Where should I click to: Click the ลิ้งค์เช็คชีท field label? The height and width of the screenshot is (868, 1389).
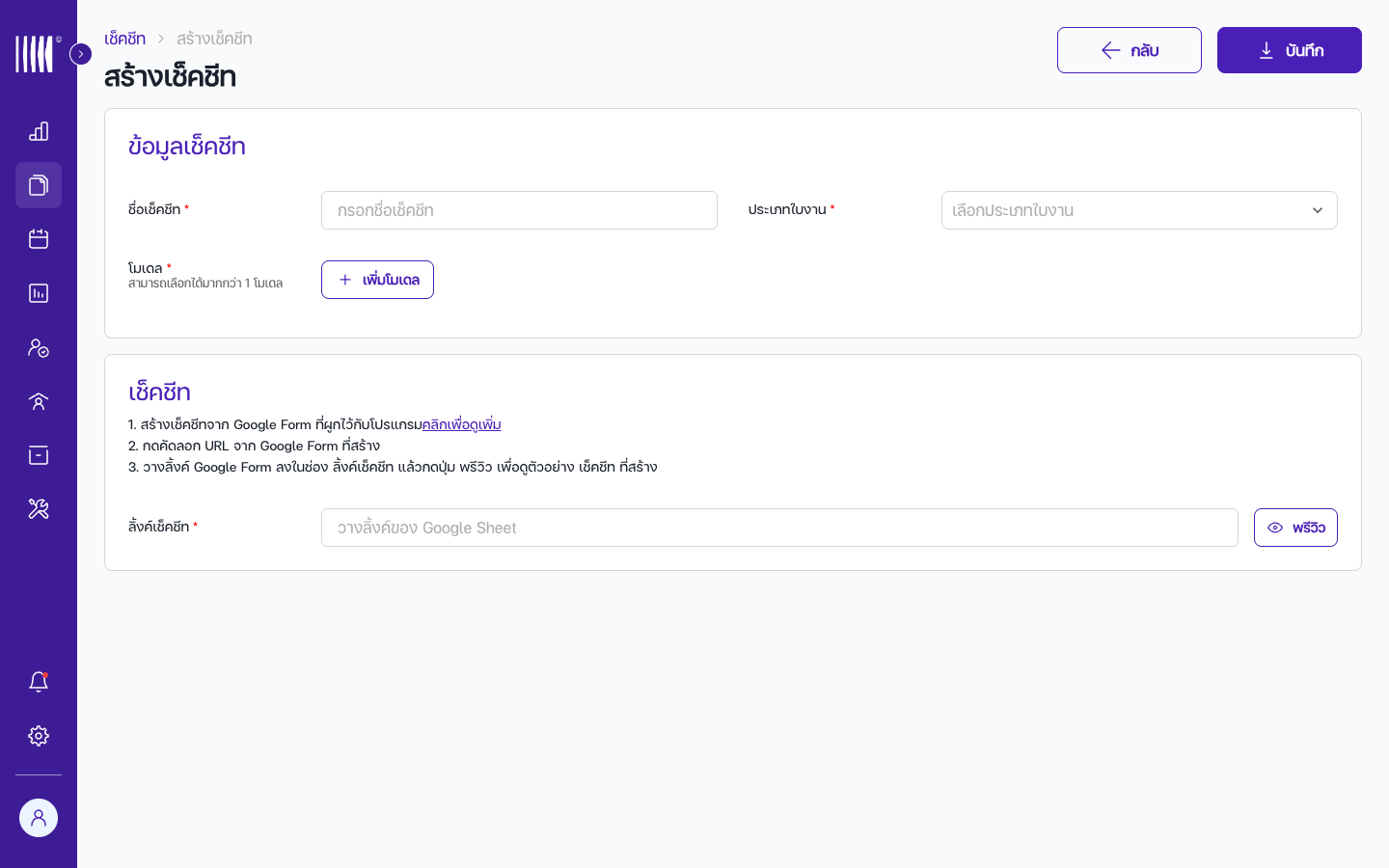(158, 527)
